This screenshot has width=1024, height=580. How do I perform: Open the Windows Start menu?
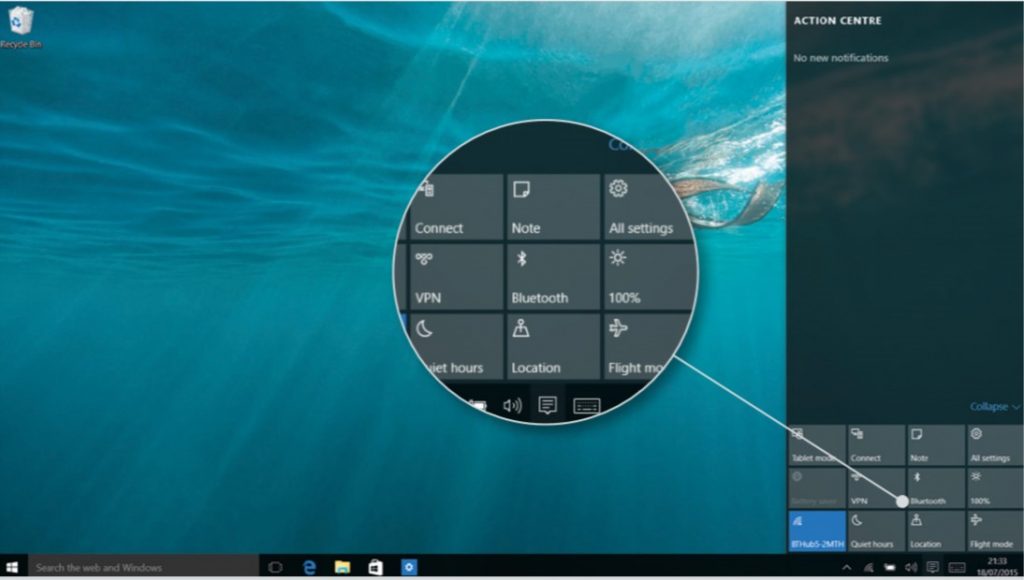point(12,567)
